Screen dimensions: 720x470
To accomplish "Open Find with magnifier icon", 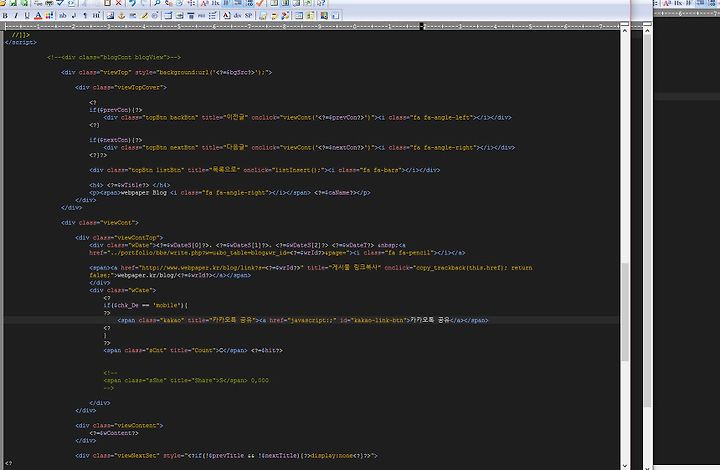I will (157, 3).
